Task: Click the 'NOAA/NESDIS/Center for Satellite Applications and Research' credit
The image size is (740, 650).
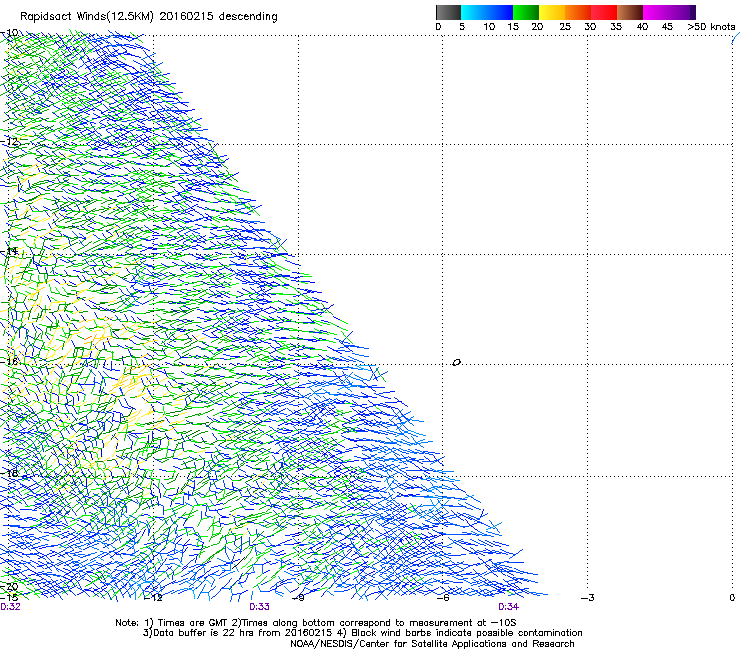Action: (x=432, y=644)
